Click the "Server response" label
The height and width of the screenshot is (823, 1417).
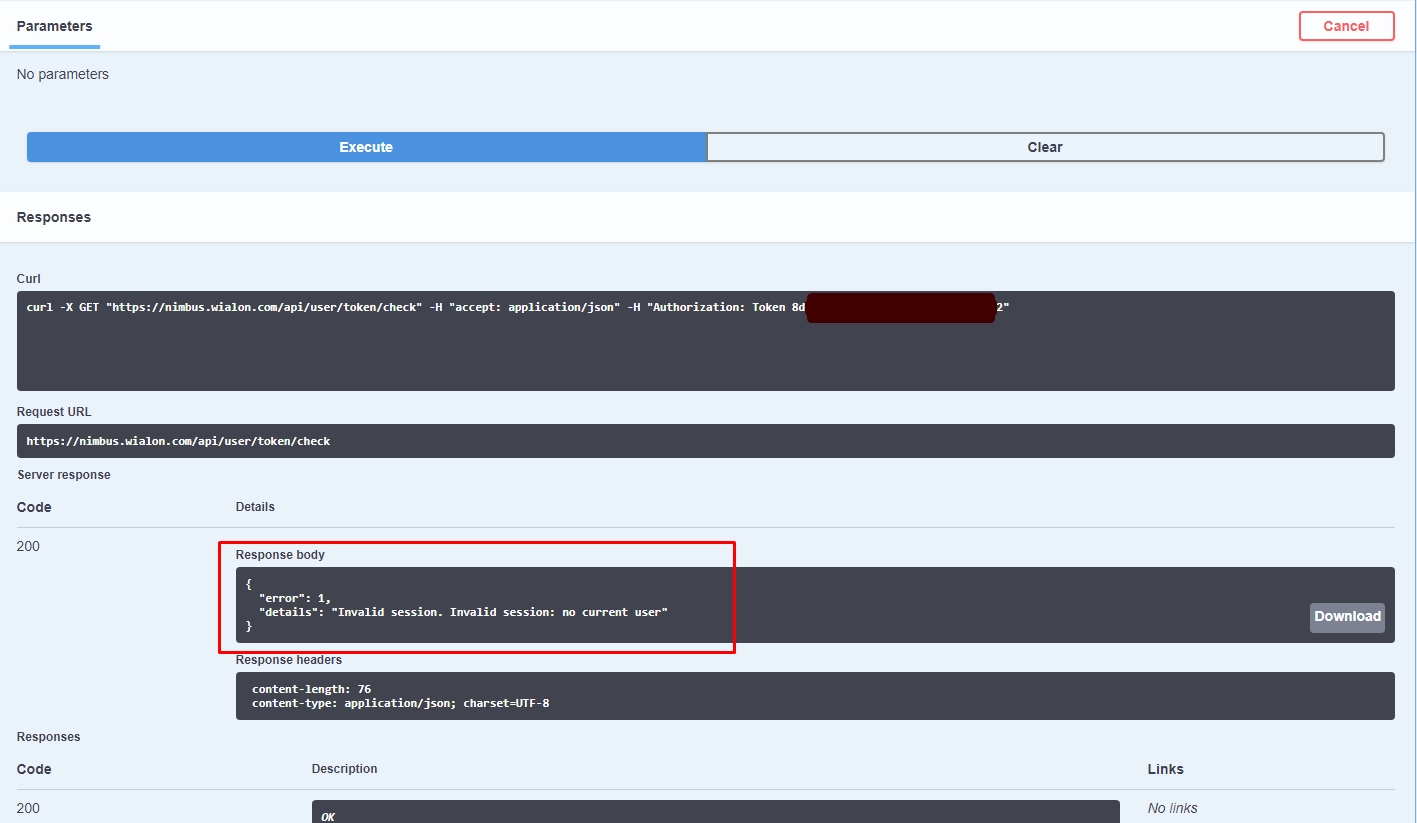click(x=64, y=475)
